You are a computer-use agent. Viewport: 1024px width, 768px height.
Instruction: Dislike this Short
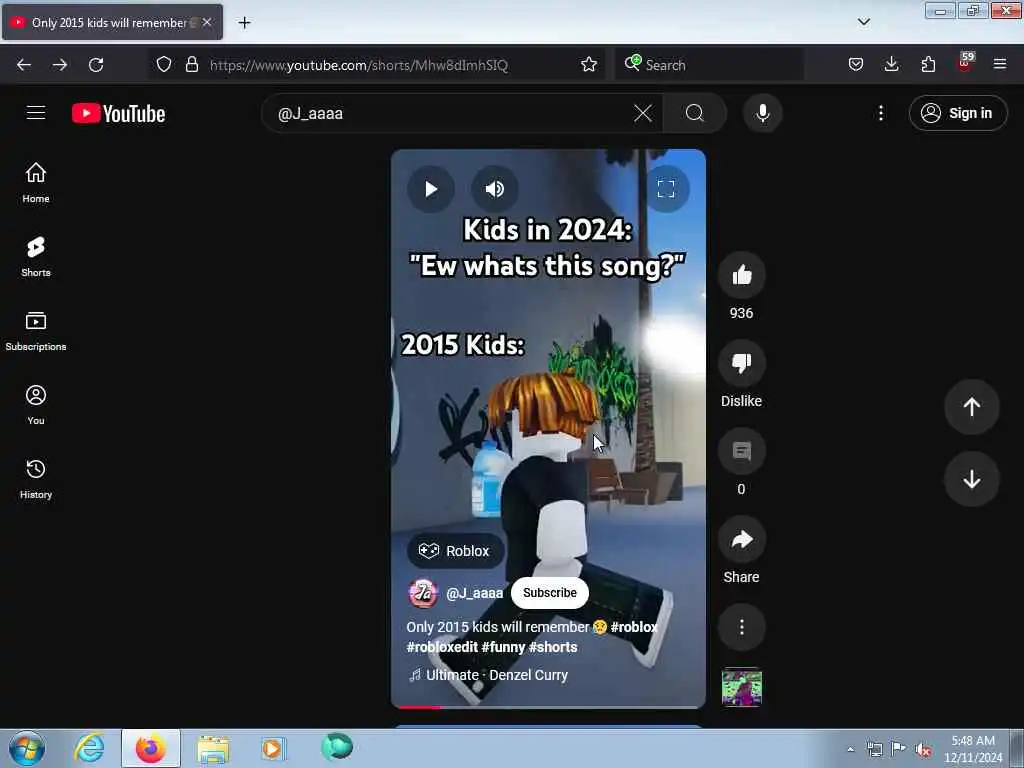click(x=741, y=363)
